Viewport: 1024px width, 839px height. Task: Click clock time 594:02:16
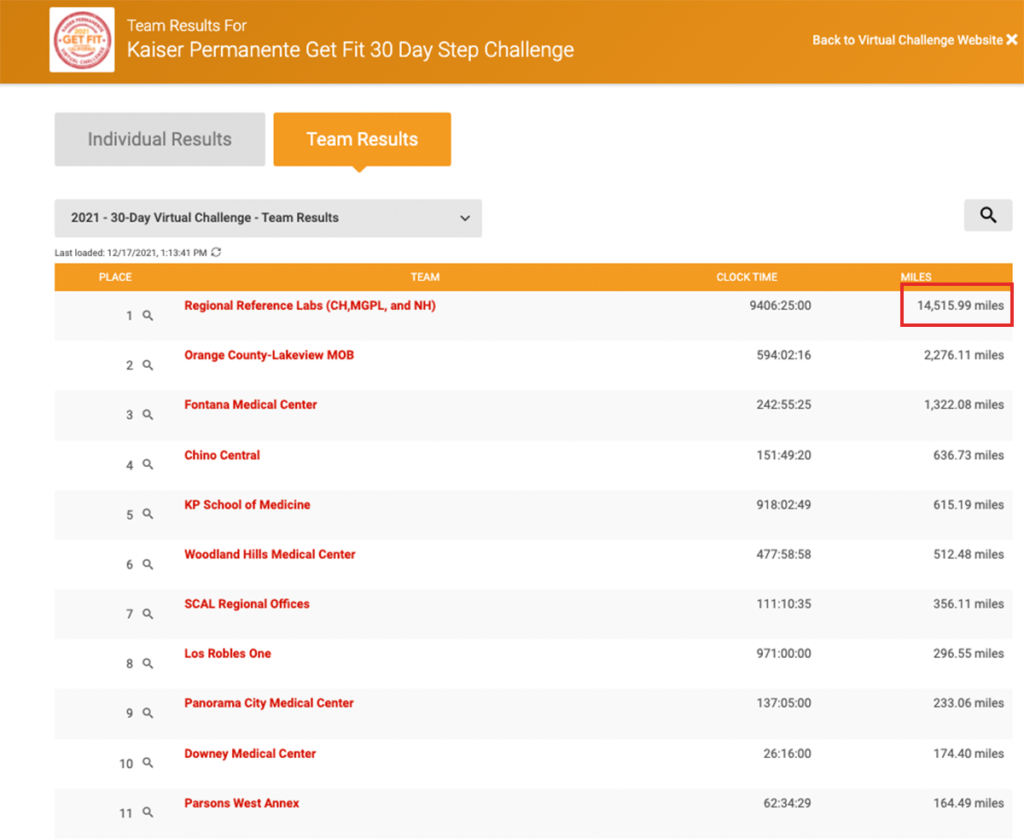(784, 355)
